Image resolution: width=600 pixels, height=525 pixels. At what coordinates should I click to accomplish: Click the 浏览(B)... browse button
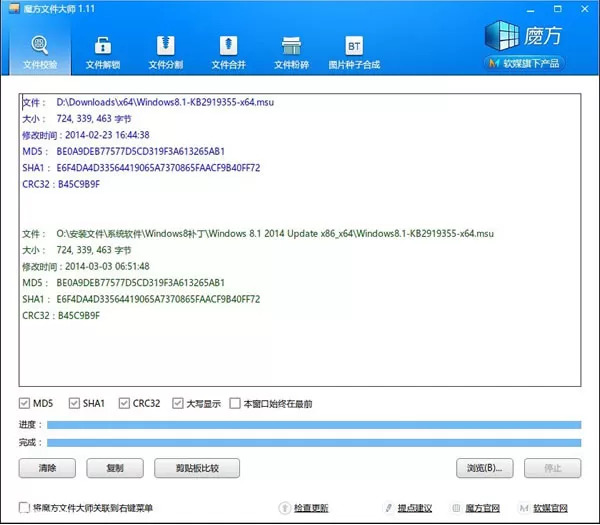click(484, 468)
